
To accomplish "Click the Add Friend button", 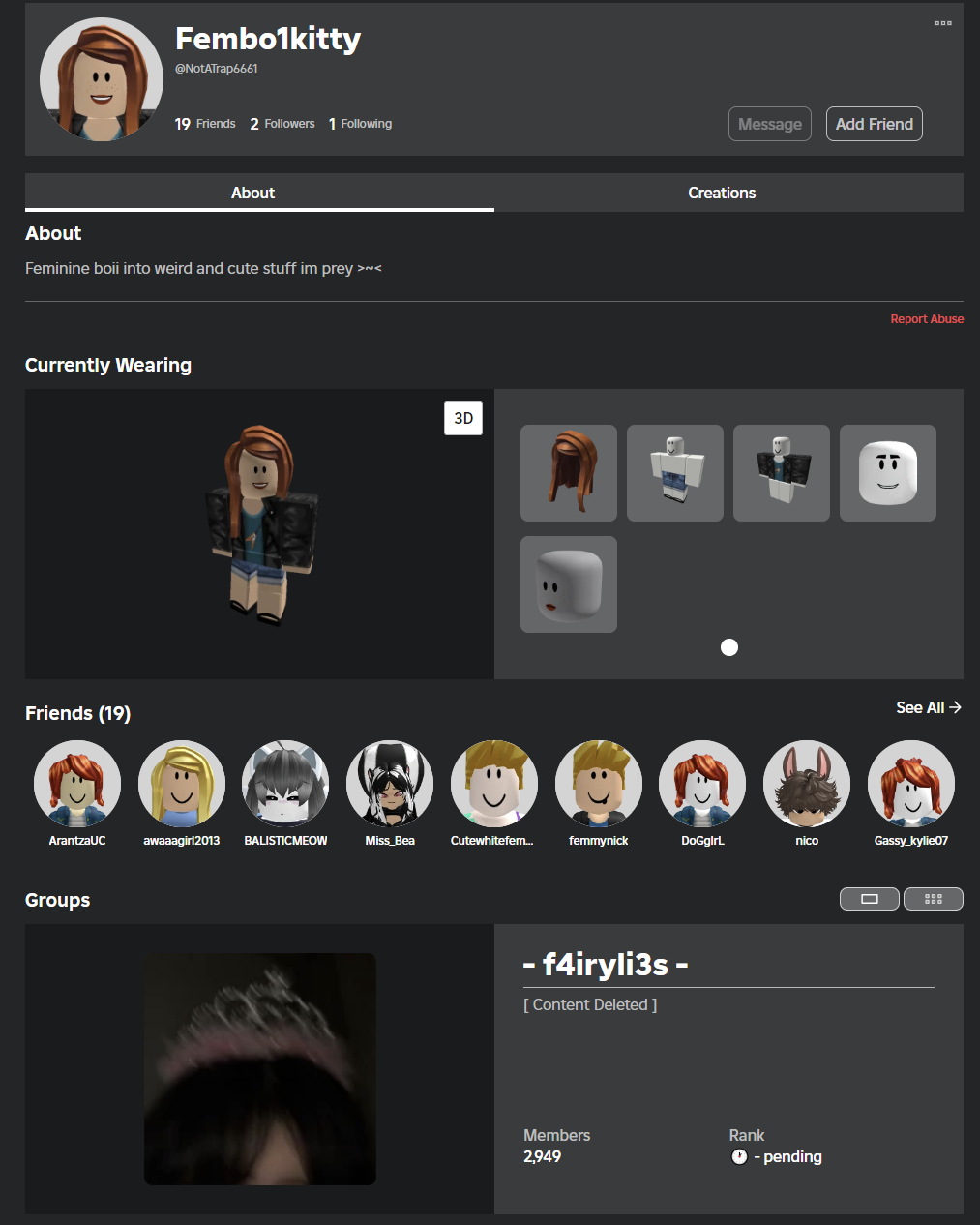I will pyautogui.click(x=874, y=124).
